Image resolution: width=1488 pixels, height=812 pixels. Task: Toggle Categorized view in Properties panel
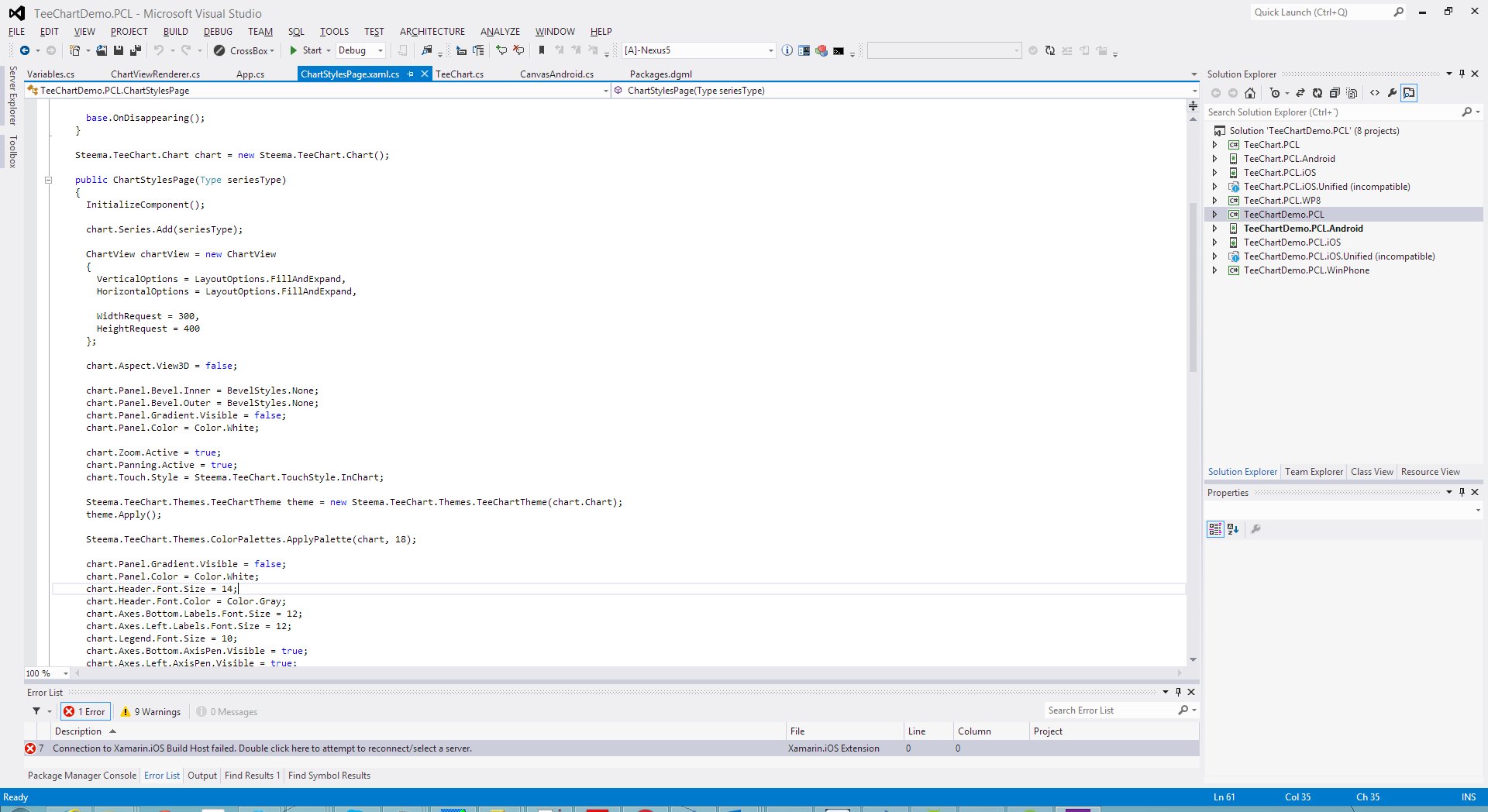(x=1215, y=529)
